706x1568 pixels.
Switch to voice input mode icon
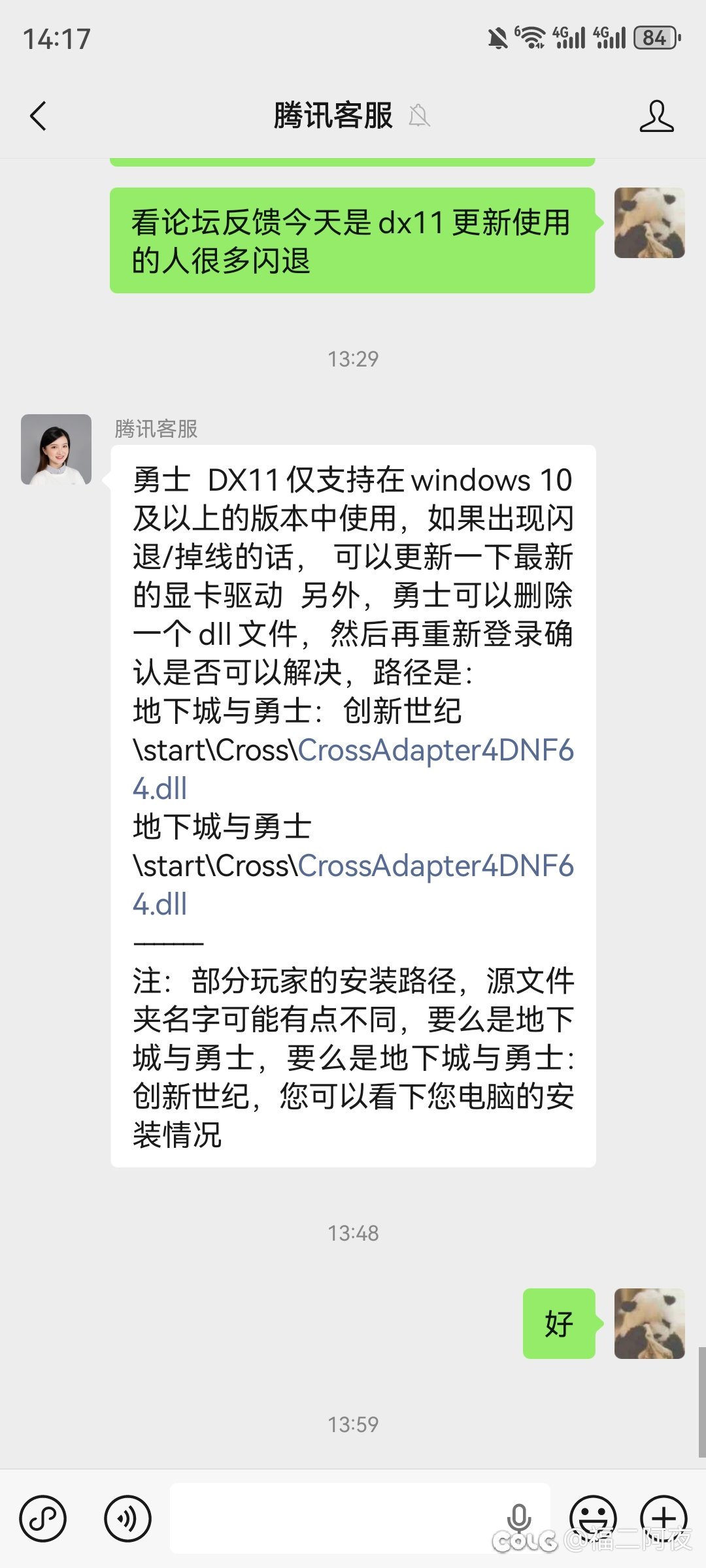click(x=127, y=1518)
